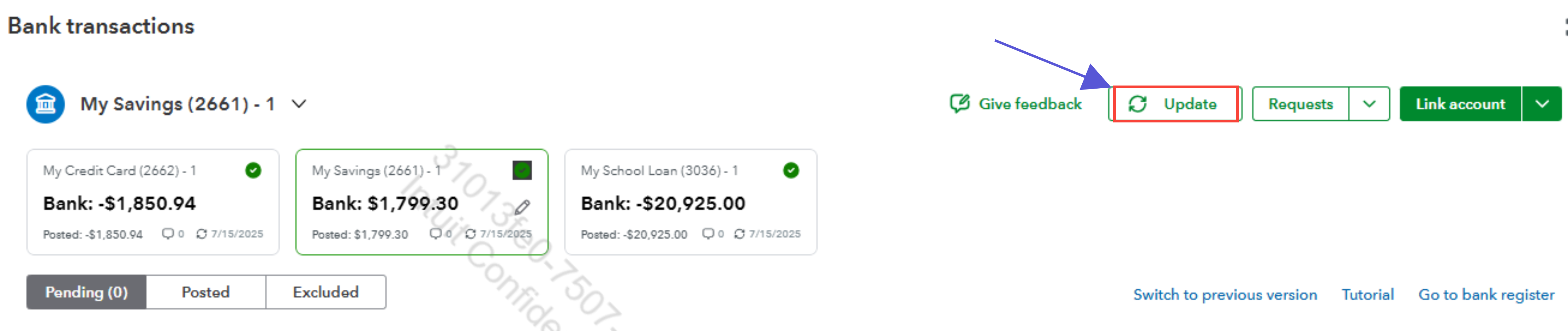Expand the My Savings (2661) account dropdown
This screenshot has width=1568, height=331.
click(299, 104)
